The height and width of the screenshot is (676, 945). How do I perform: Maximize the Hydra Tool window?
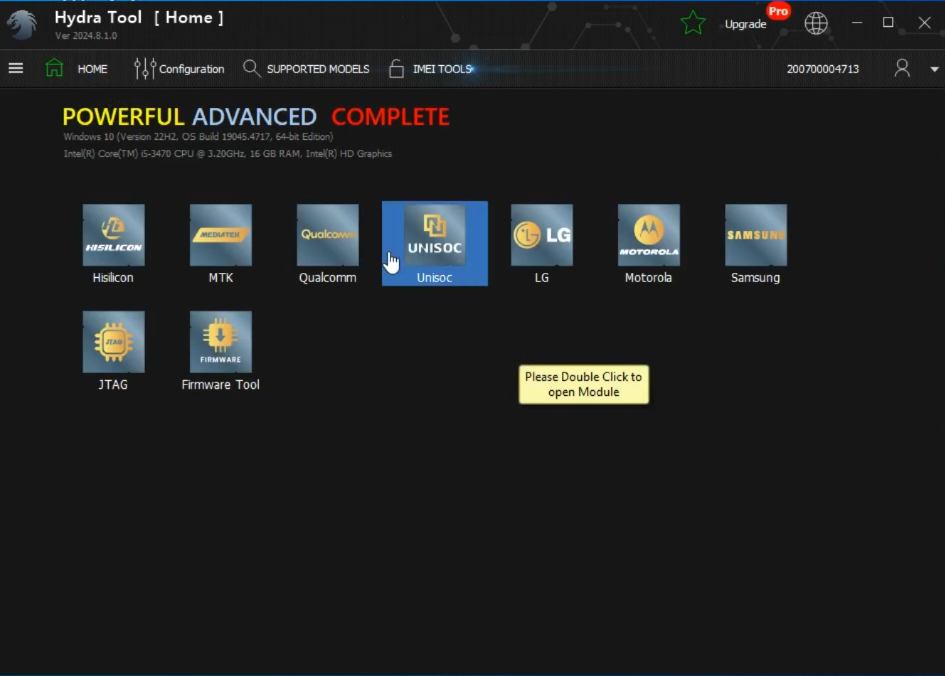(x=888, y=23)
